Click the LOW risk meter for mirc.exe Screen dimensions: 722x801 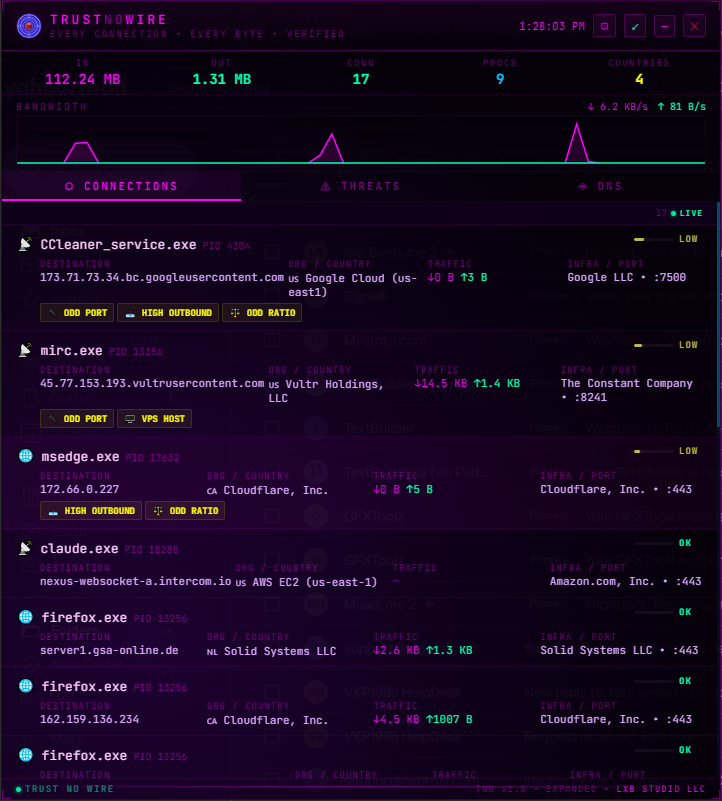point(666,345)
